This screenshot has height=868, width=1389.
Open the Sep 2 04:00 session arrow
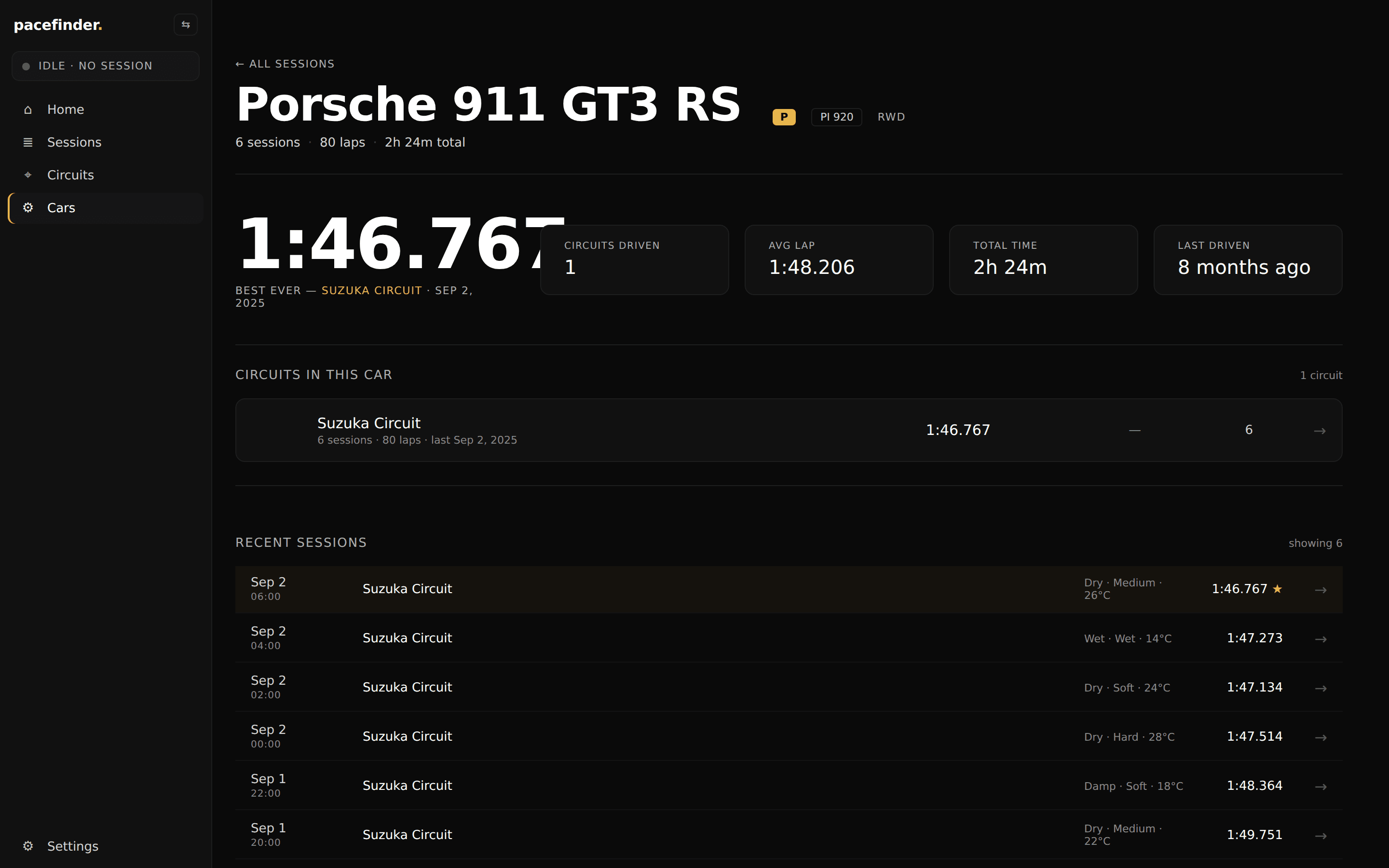coord(1321,639)
